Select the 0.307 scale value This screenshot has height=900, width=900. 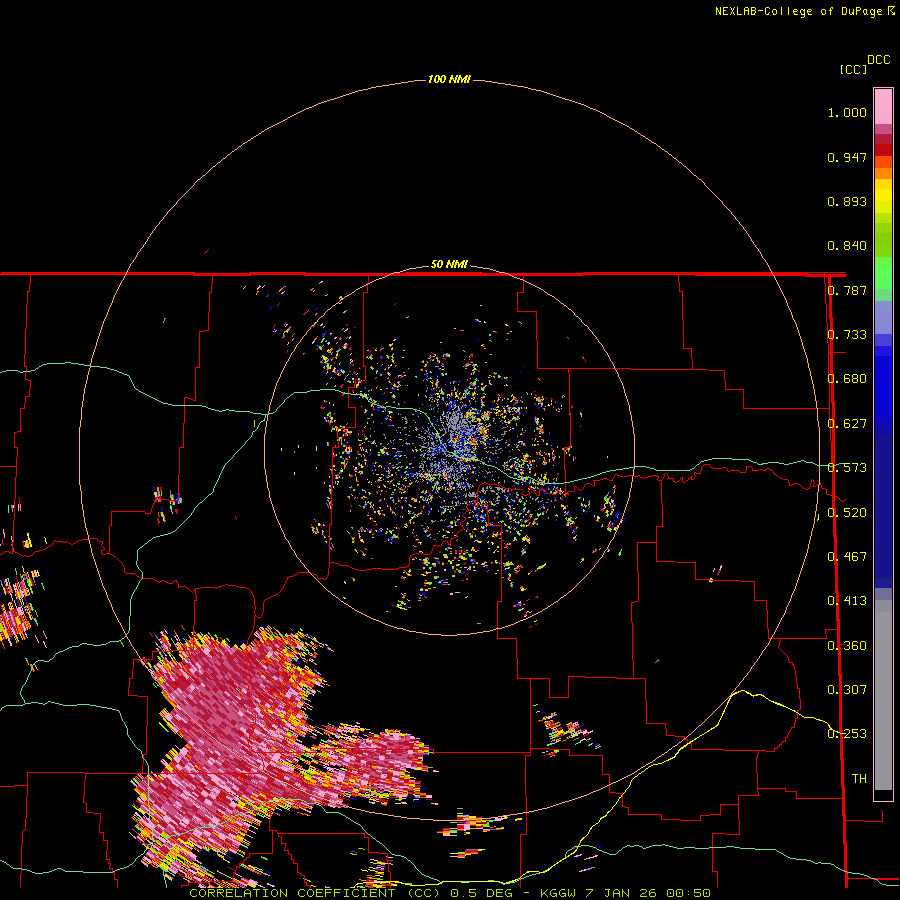pyautogui.click(x=847, y=690)
